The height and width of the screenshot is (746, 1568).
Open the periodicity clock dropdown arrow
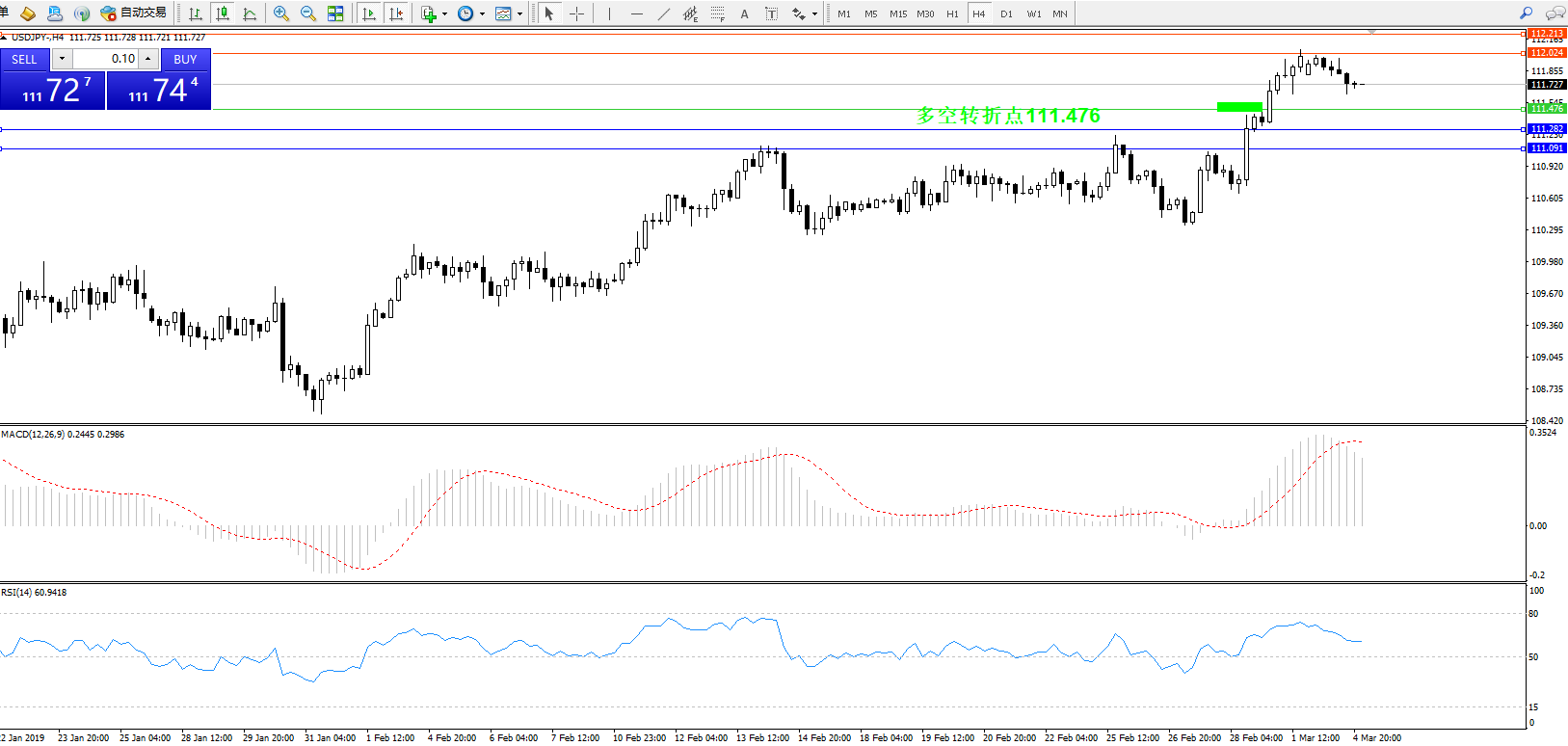pos(482,14)
